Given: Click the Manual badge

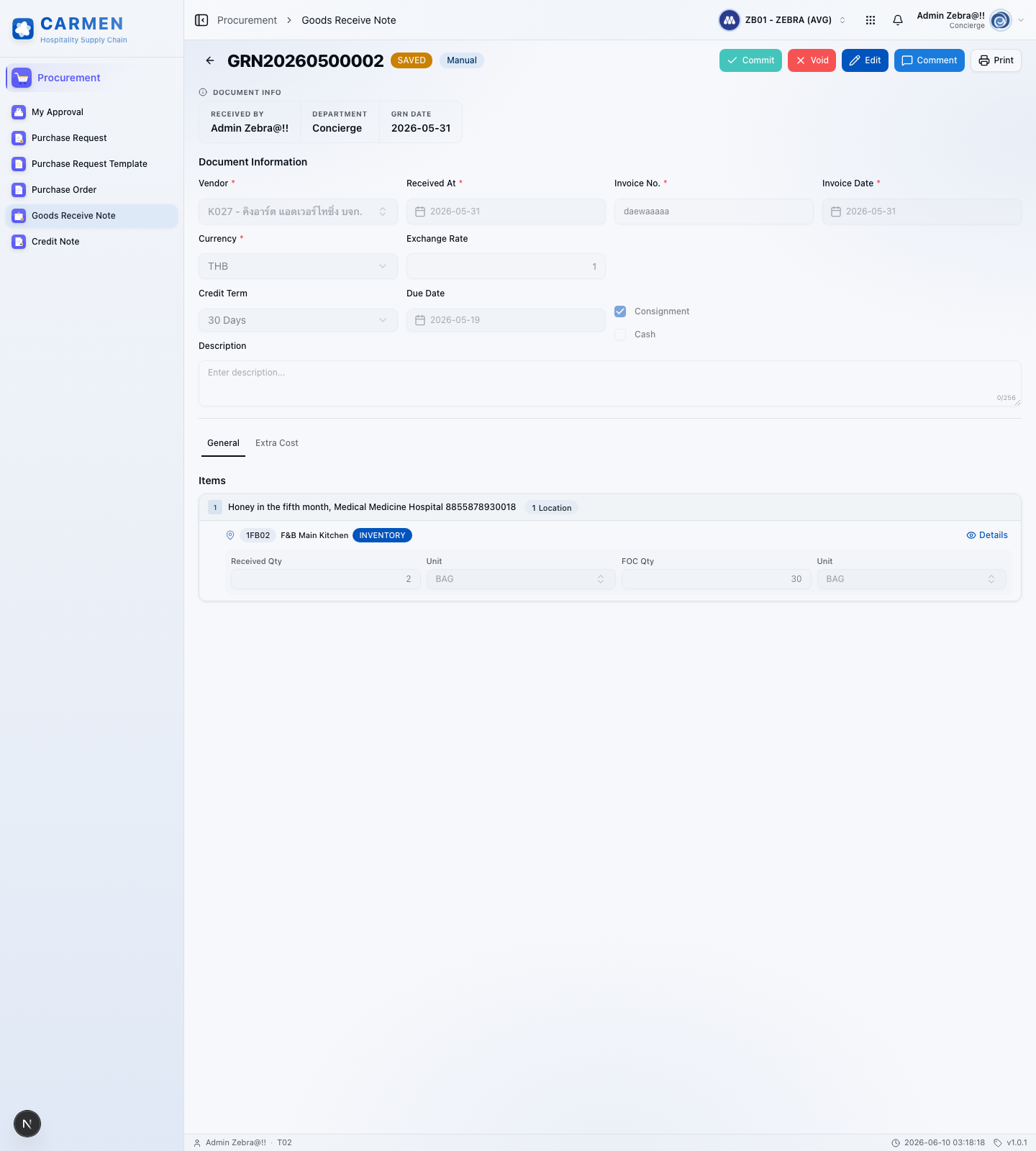Looking at the screenshot, I should tap(462, 60).
